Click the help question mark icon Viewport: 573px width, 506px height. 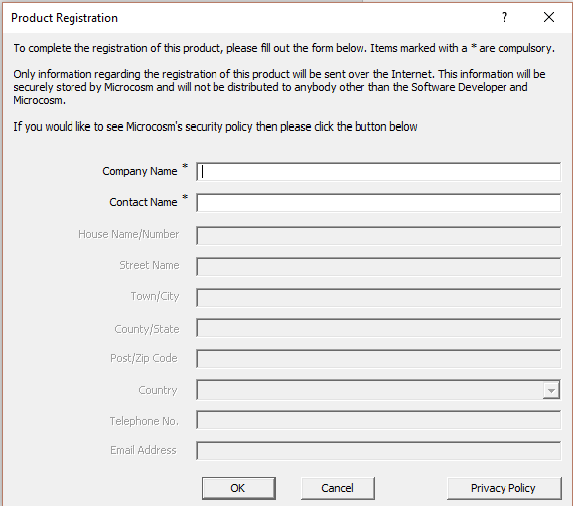pos(505,17)
